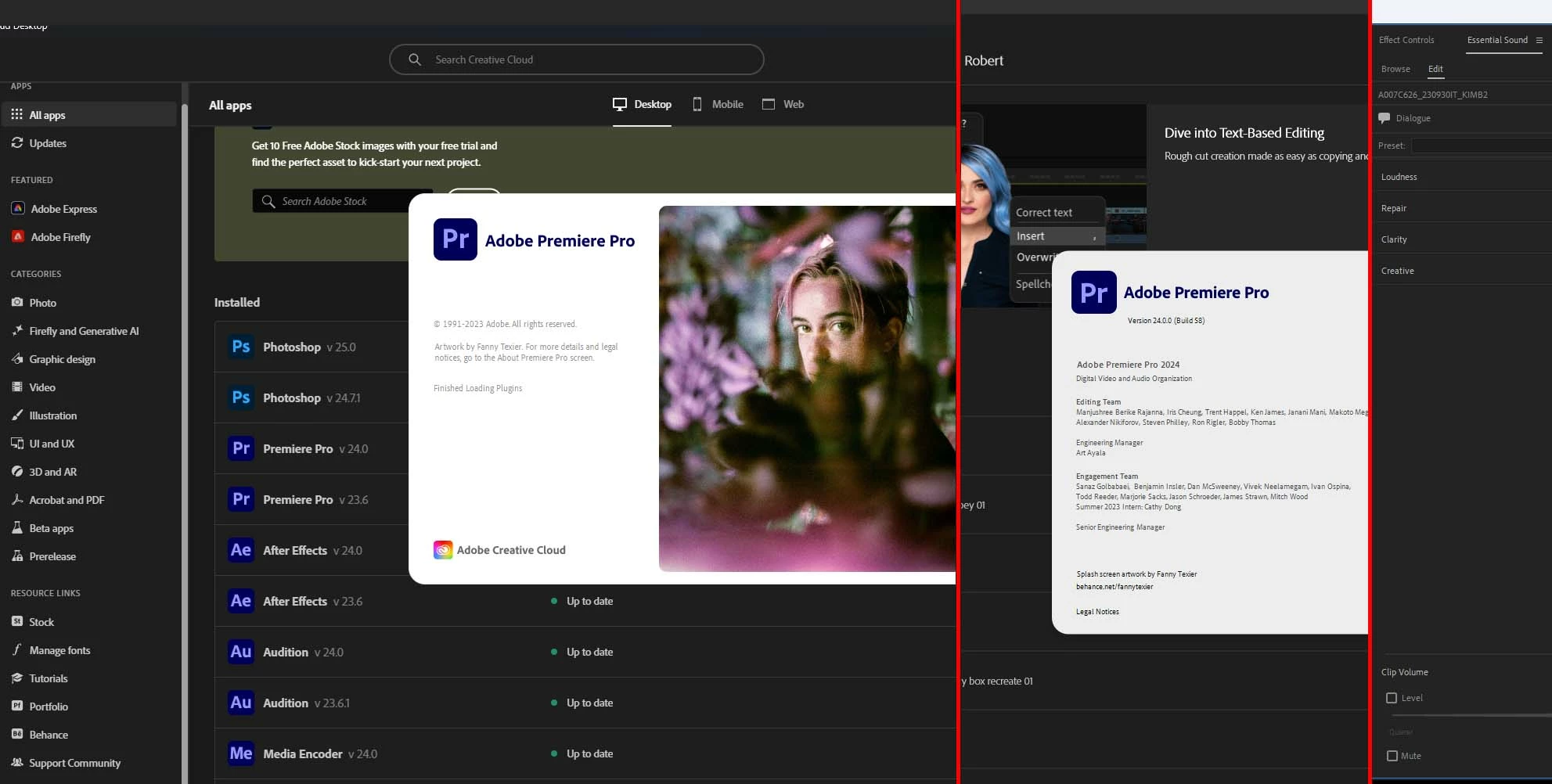Open Legal Notices in the About dialog

click(x=1097, y=612)
